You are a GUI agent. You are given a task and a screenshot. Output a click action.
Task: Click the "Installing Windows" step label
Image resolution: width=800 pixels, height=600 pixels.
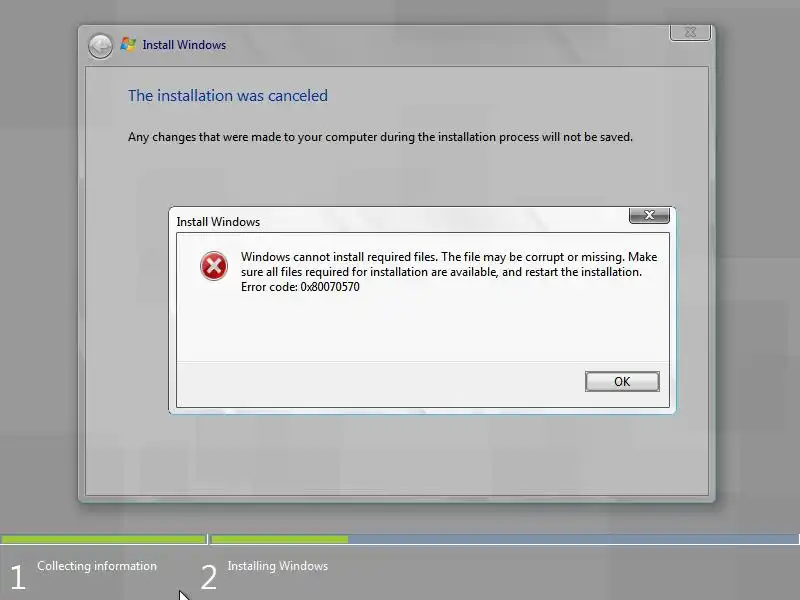point(278,566)
